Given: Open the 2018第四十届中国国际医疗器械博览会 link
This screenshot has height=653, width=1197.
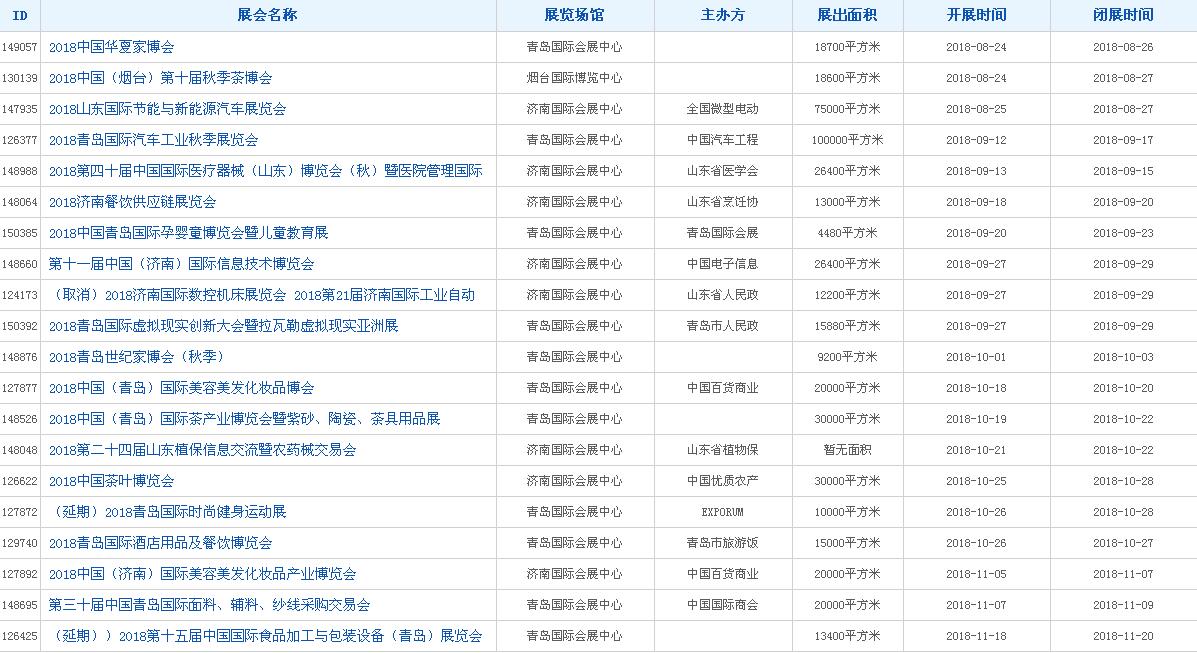Looking at the screenshot, I should pyautogui.click(x=266, y=171).
